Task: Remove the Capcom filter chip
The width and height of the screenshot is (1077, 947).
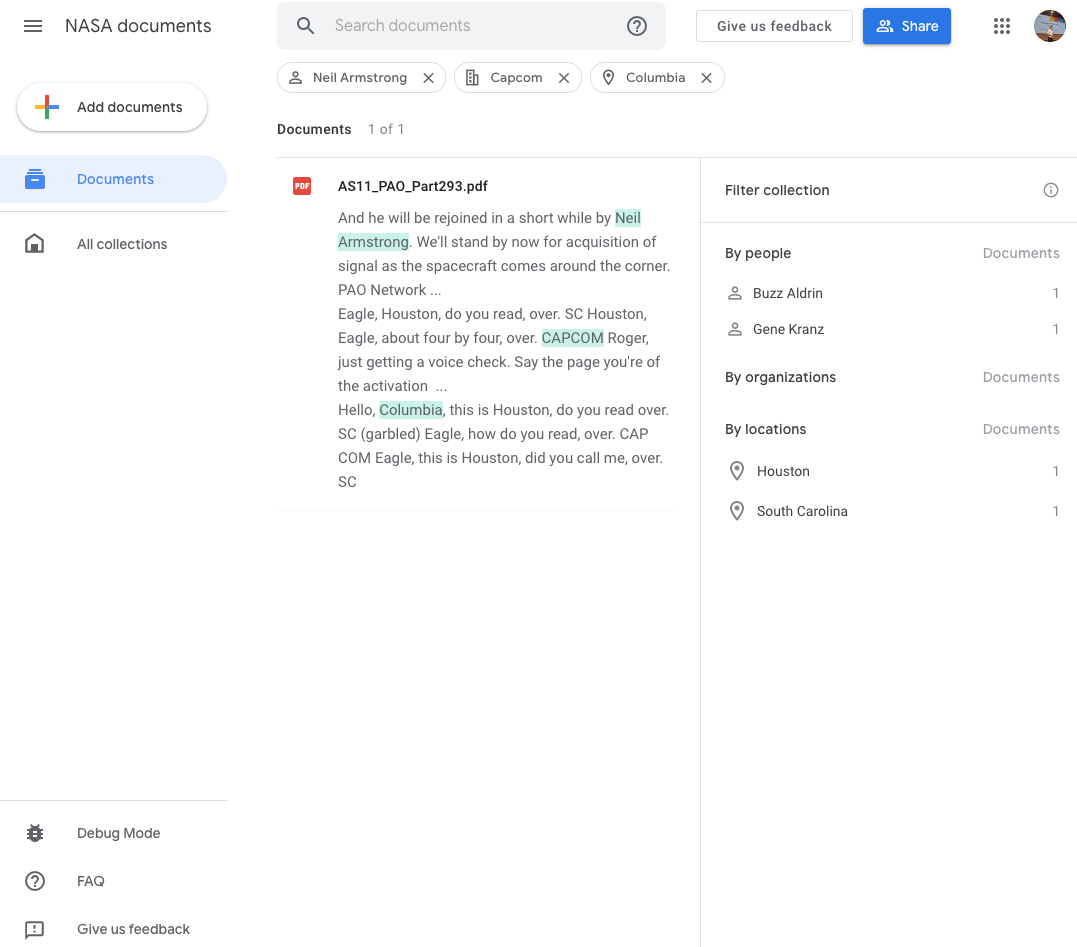Action: (x=564, y=78)
